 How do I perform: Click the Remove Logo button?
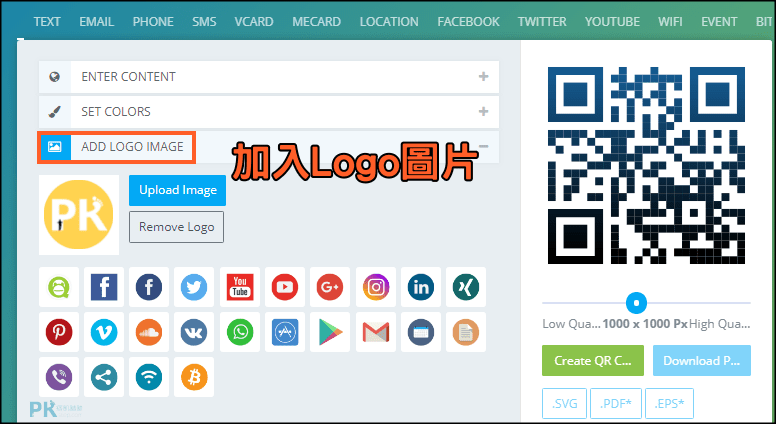pyautogui.click(x=176, y=227)
